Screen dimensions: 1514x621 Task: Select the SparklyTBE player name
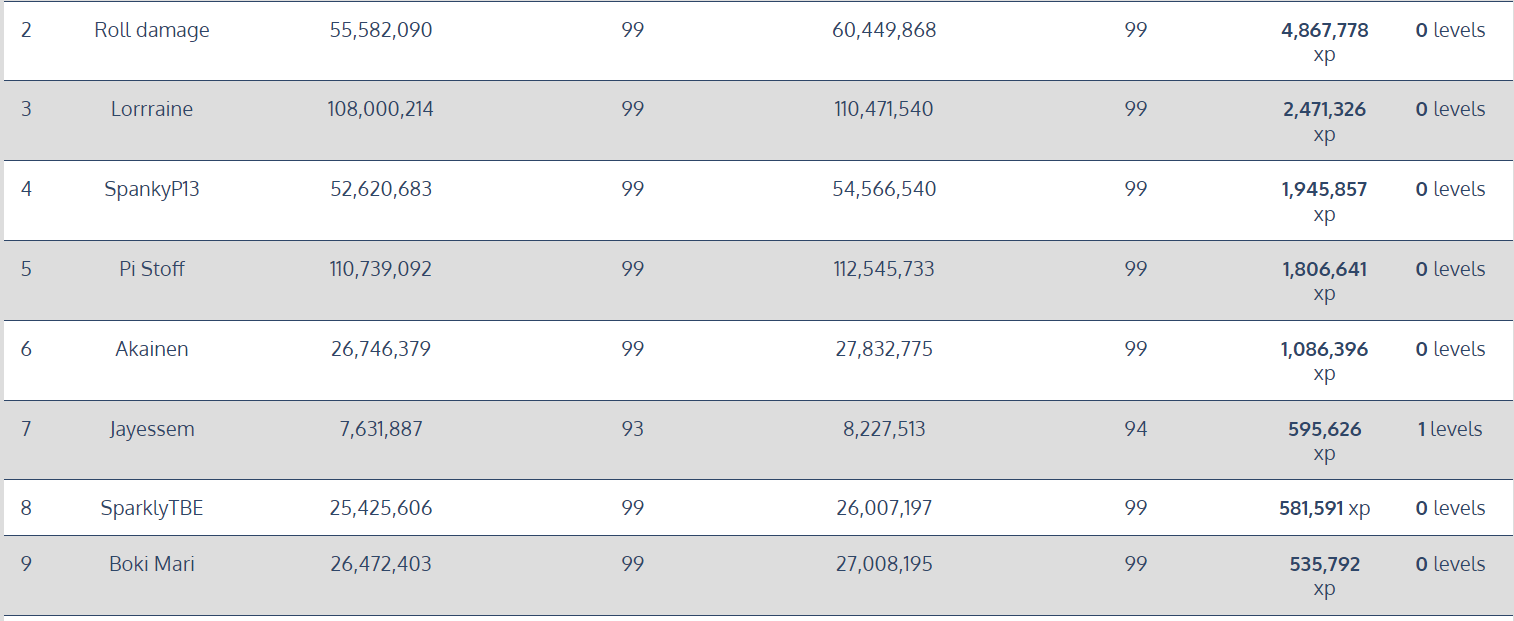[152, 508]
